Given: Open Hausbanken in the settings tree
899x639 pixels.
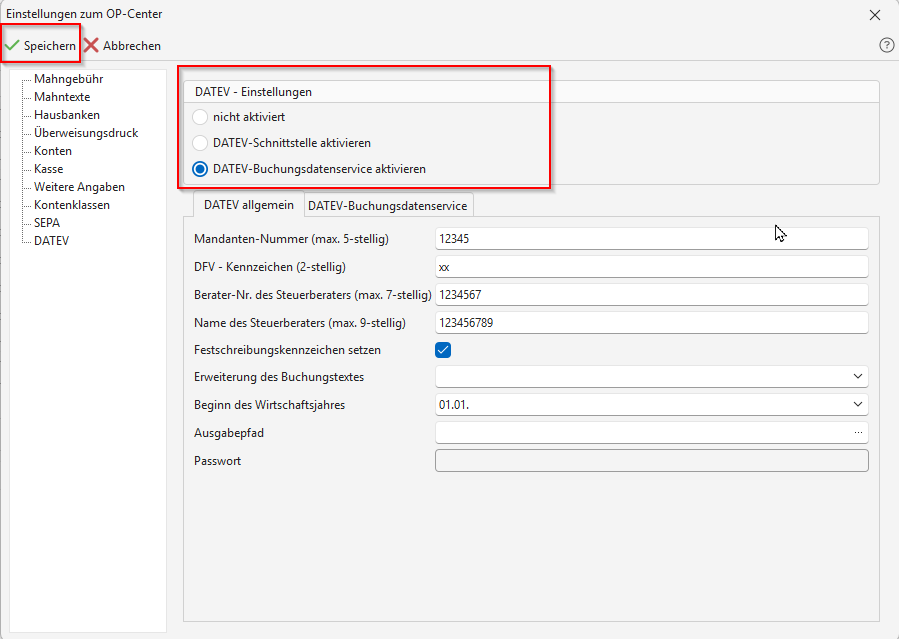Looking at the screenshot, I should (67, 115).
